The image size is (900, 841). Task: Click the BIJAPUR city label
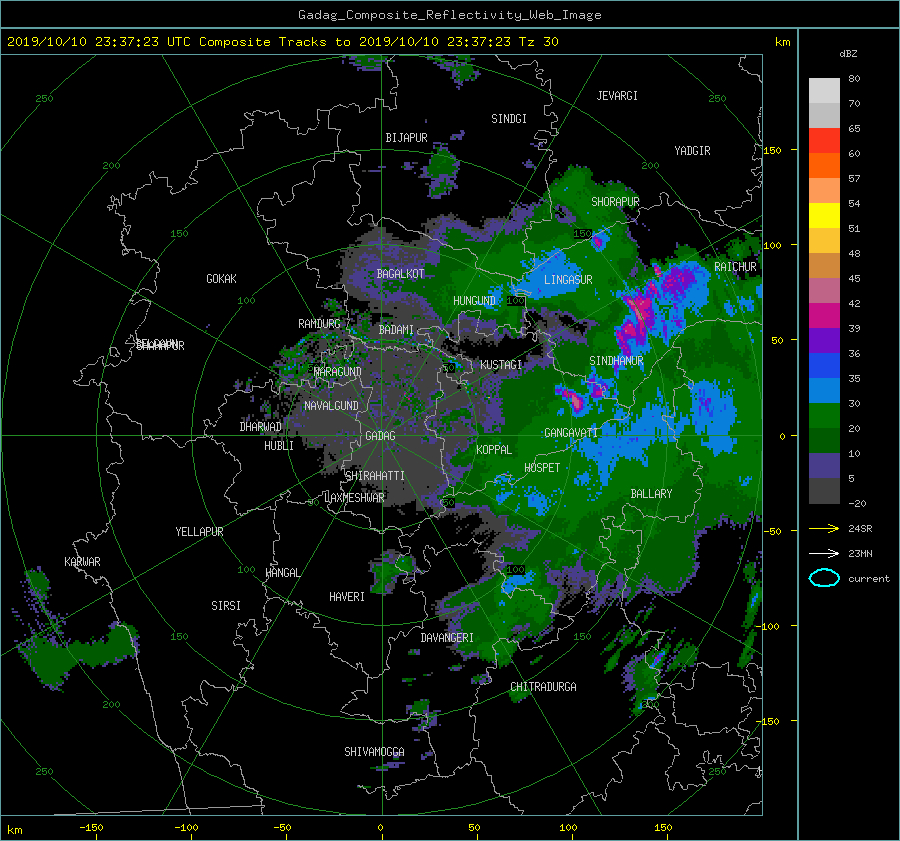coord(406,138)
